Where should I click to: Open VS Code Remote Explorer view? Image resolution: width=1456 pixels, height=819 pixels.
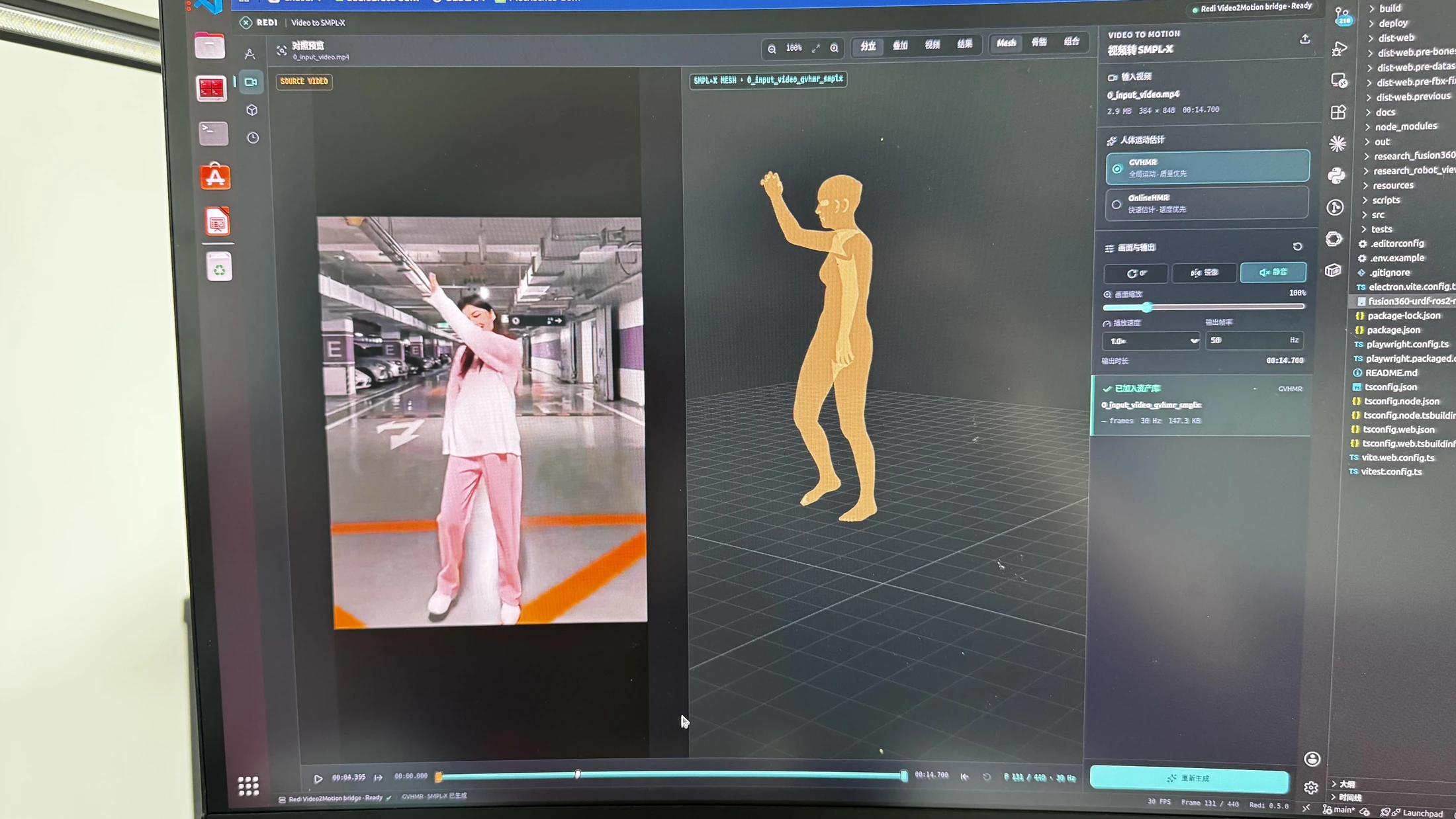coord(1339,80)
